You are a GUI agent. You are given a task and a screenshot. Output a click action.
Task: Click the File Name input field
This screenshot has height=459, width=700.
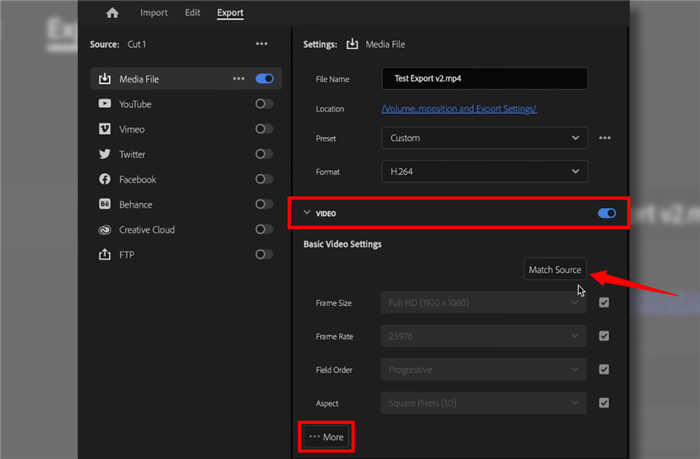[x=484, y=79]
